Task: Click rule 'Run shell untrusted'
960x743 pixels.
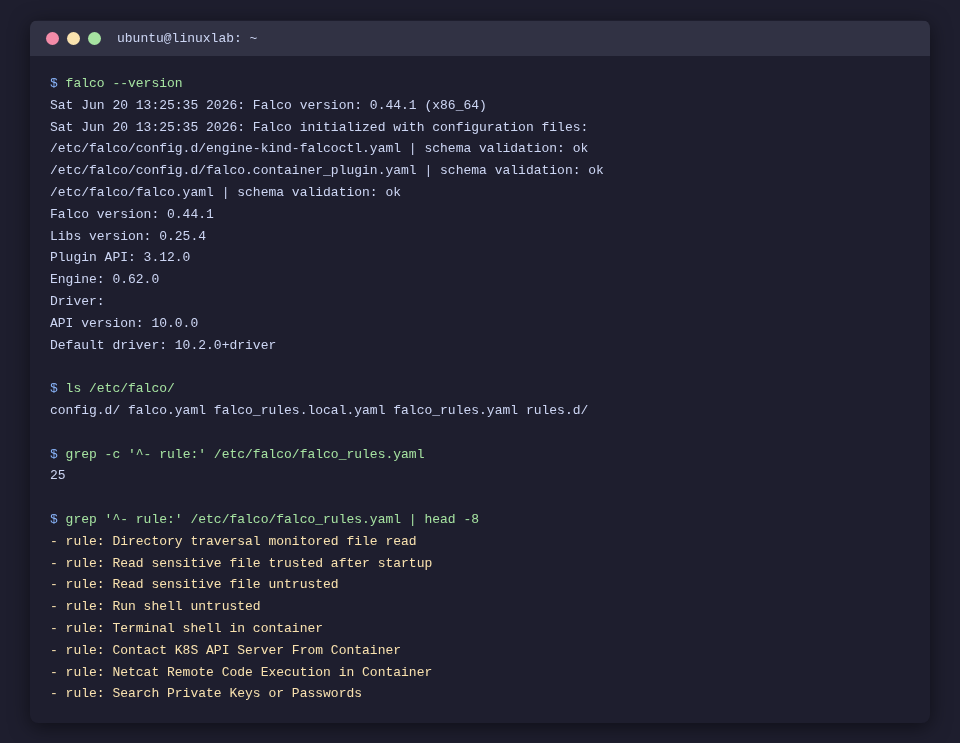Action: 156,607
